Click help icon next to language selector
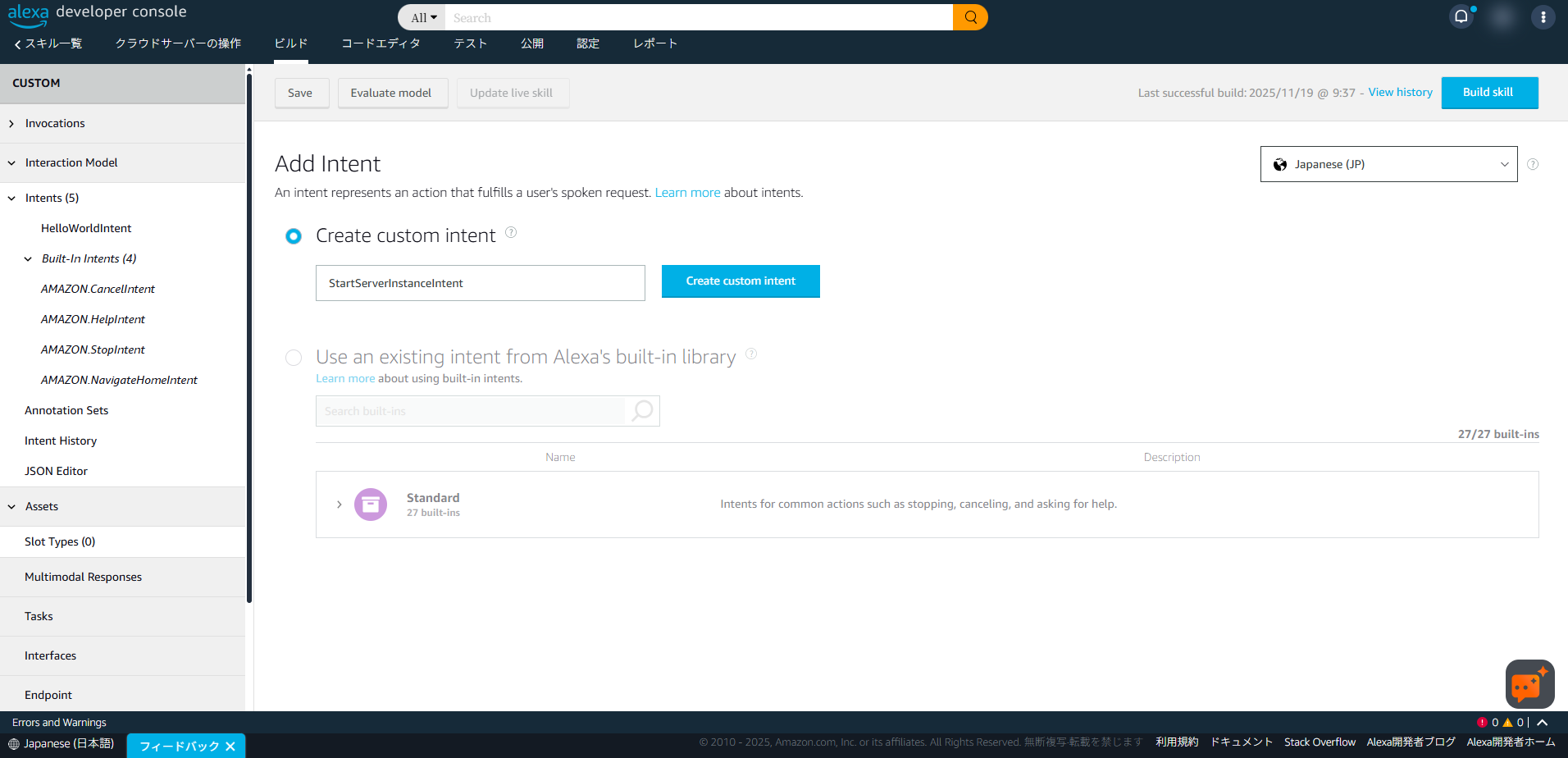1568x758 pixels. (1533, 164)
